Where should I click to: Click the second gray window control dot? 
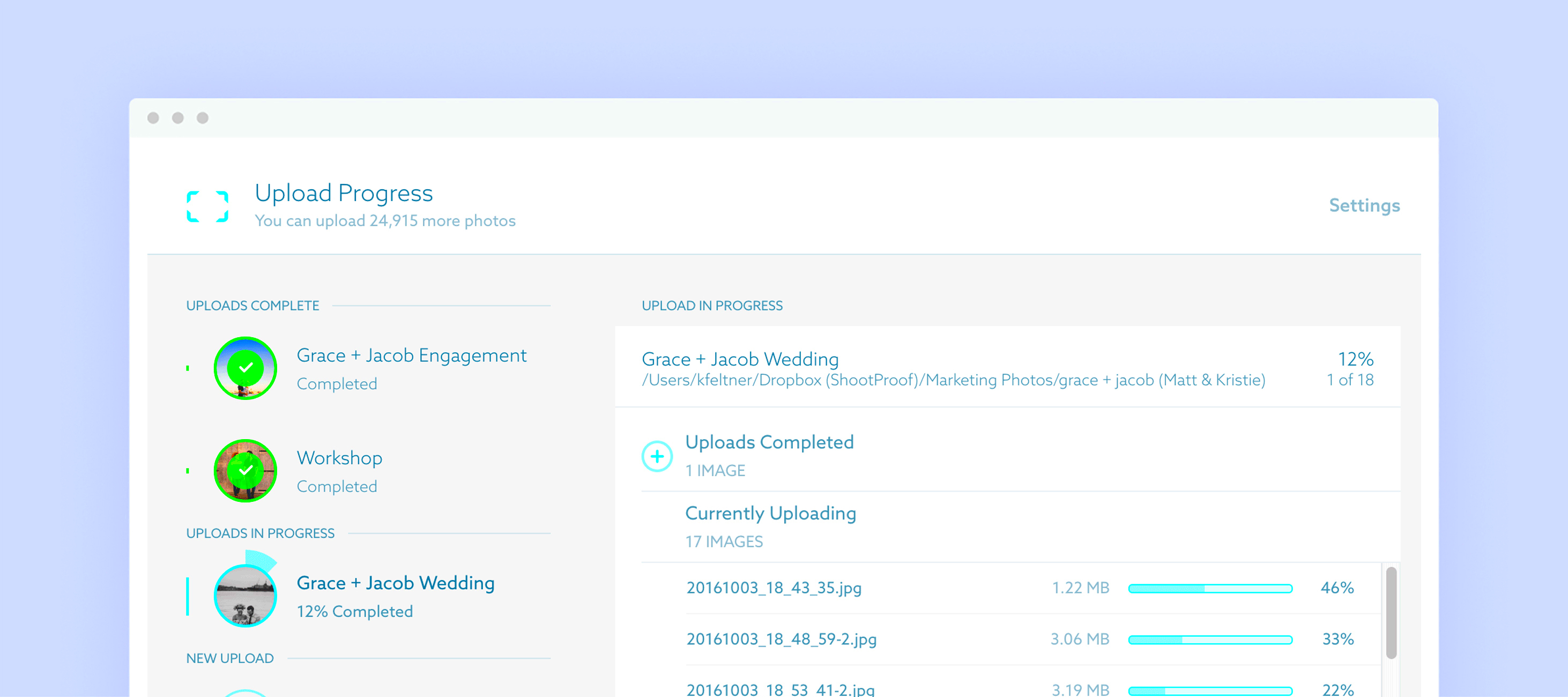[x=178, y=117]
